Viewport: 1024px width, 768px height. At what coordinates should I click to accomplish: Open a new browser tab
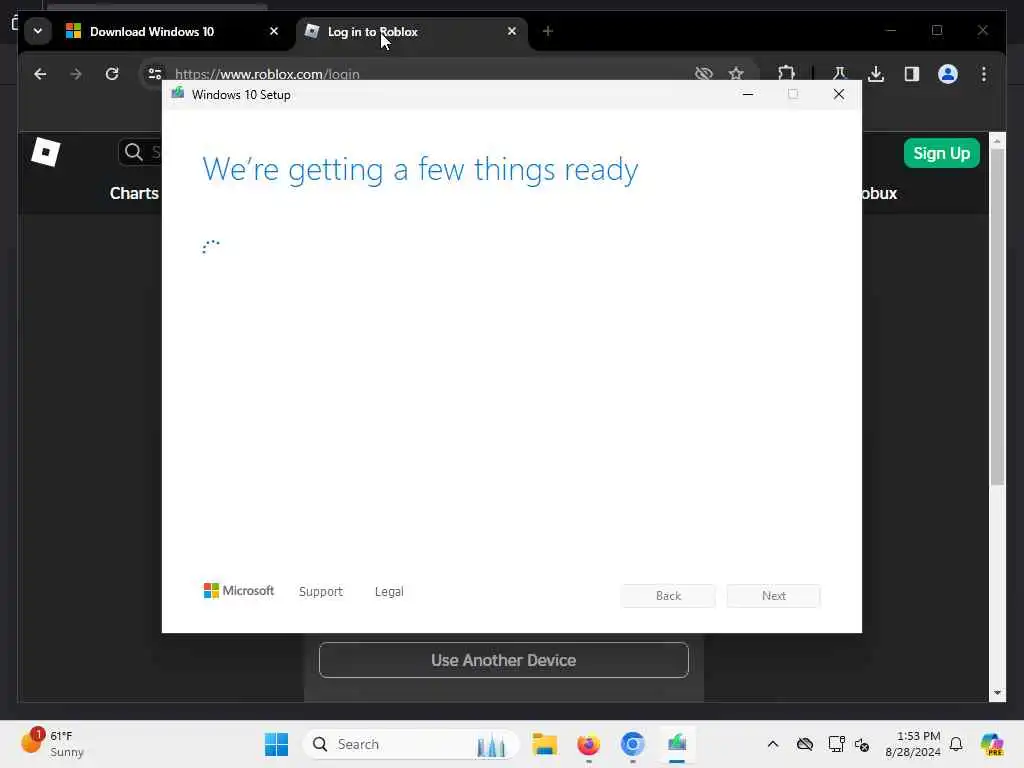(x=548, y=31)
